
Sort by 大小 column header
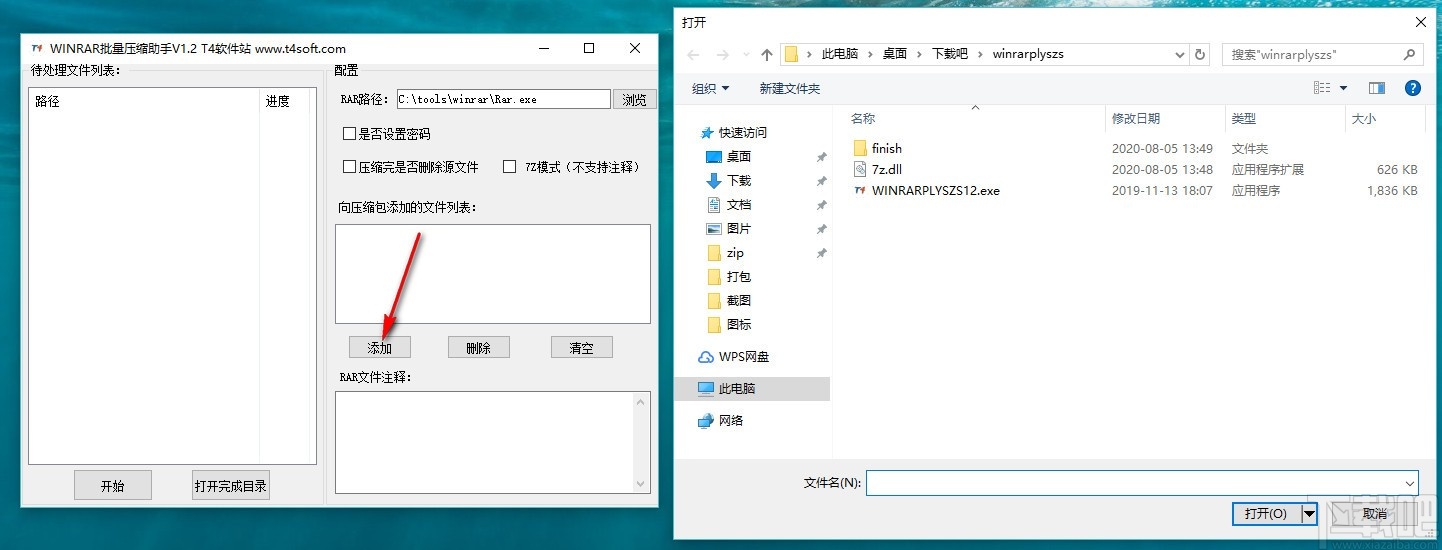[x=1383, y=119]
